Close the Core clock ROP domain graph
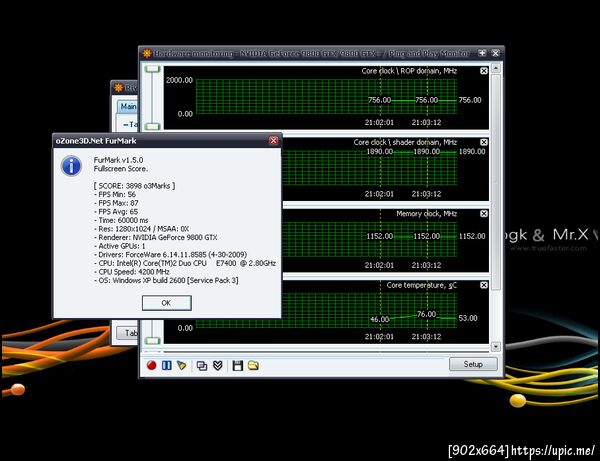Viewport: 600px width, 461px height. pos(484,71)
